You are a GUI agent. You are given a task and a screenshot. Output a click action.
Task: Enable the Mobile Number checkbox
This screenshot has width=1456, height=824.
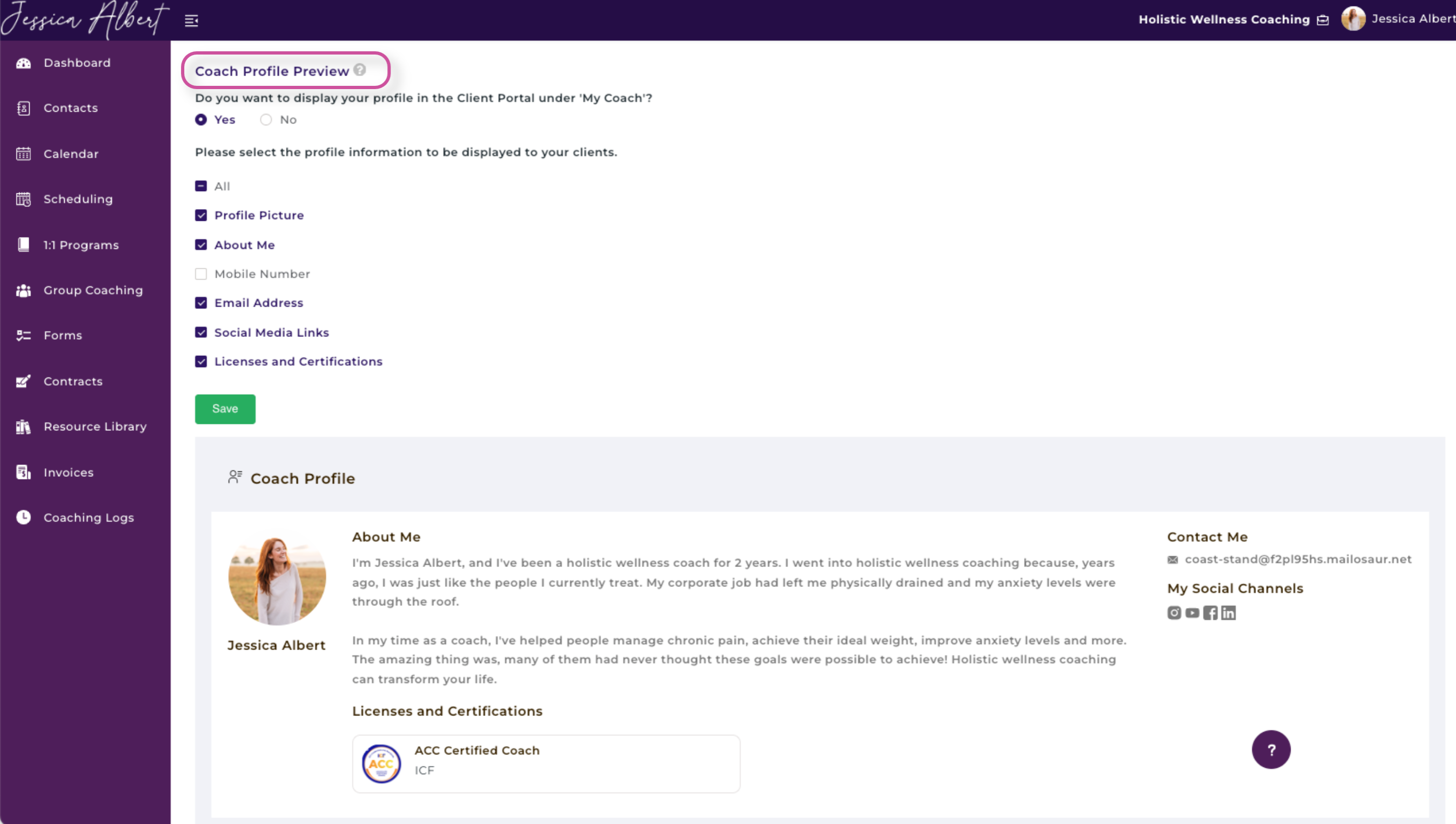pos(201,274)
